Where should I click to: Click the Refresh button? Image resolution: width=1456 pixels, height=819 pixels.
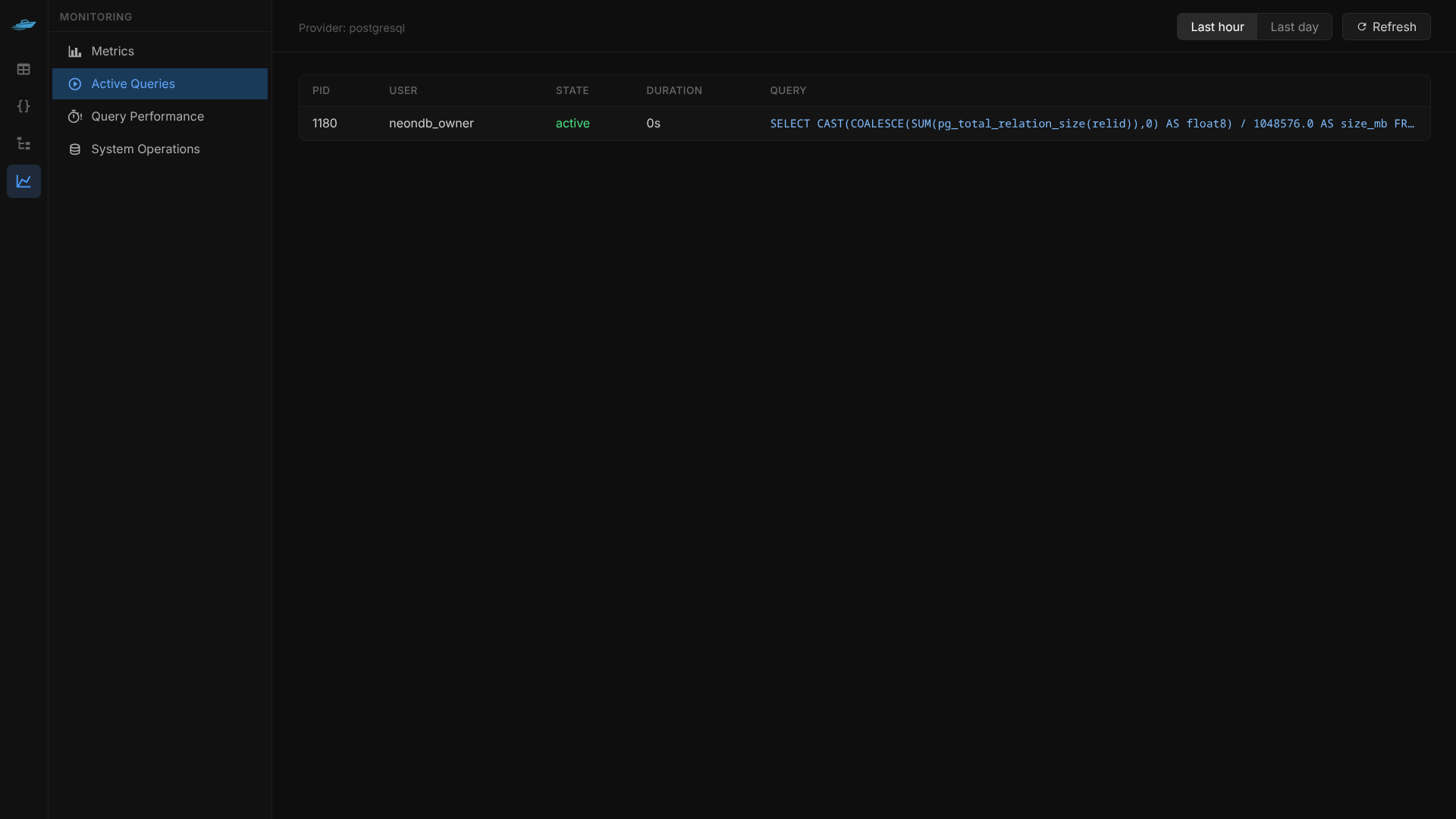(x=1386, y=27)
